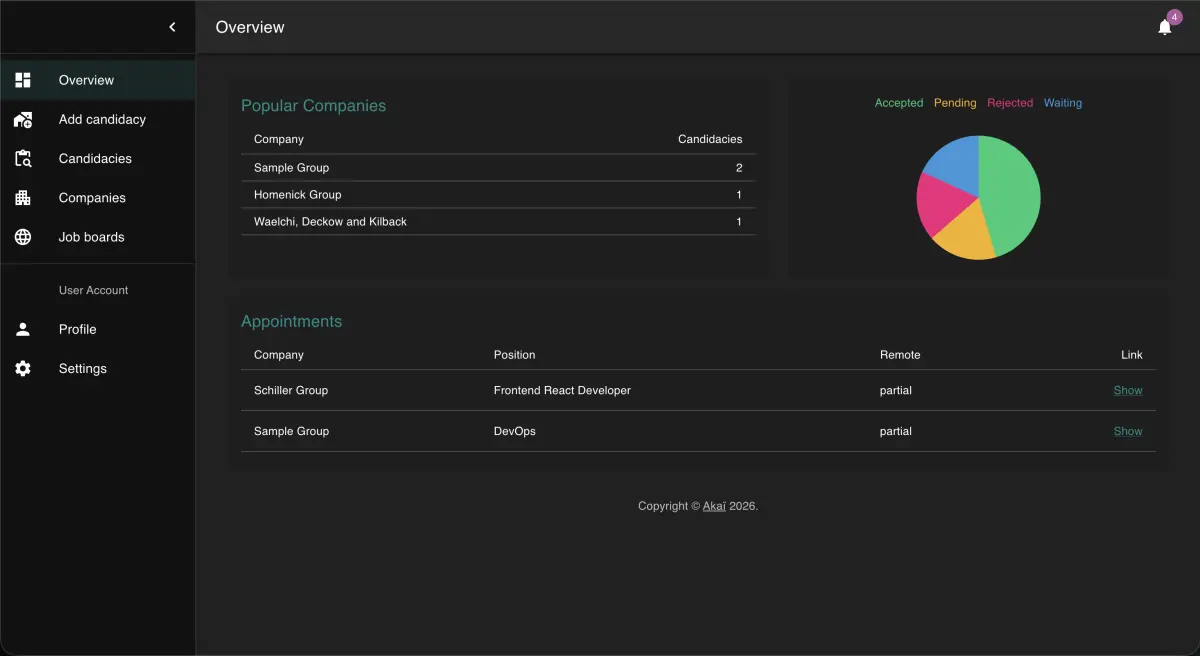Select the Waelchi, Deckow and Kilback row
Image resolution: width=1200 pixels, height=656 pixels.
[x=498, y=222]
